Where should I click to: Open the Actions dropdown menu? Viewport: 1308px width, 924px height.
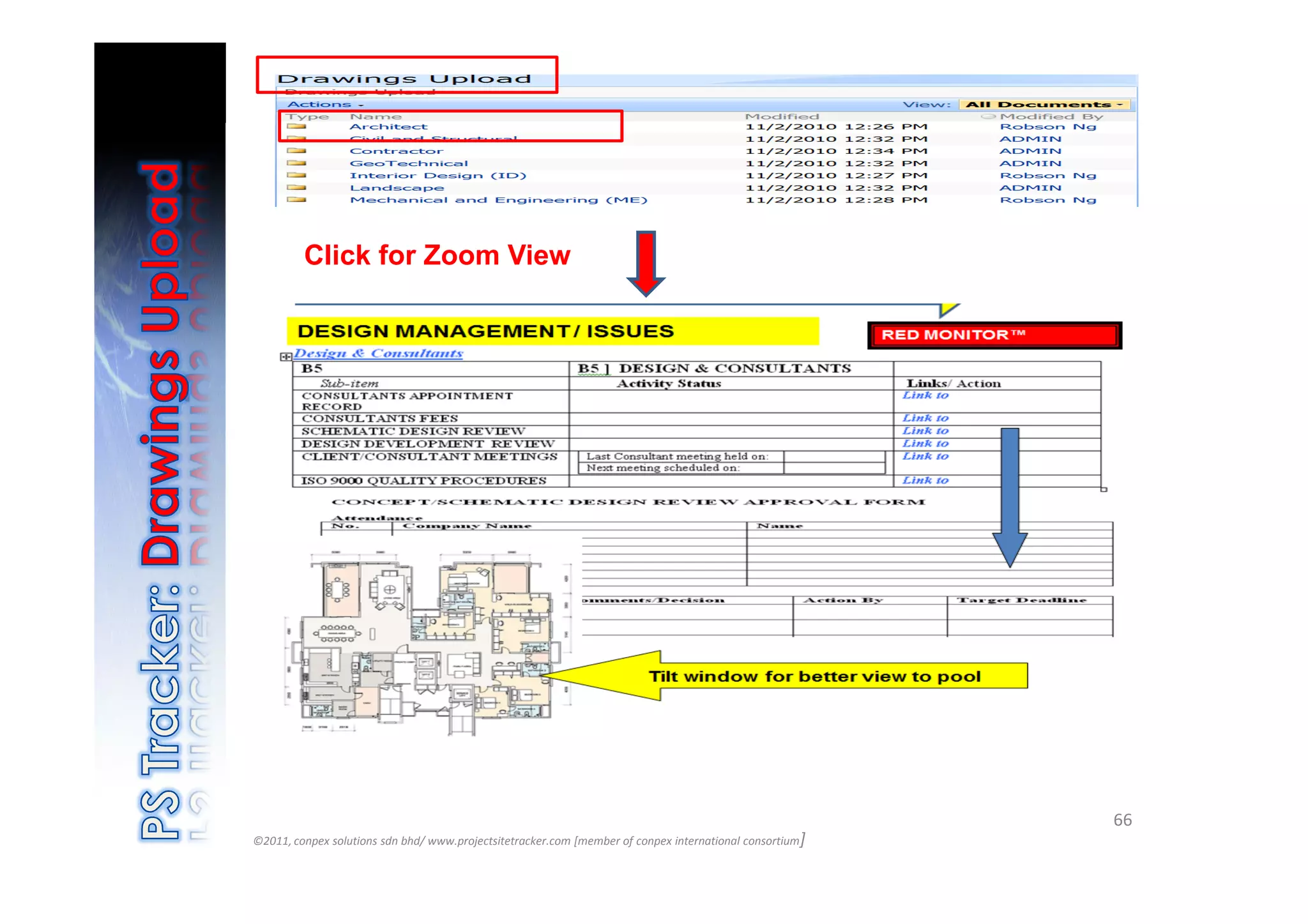tap(326, 105)
